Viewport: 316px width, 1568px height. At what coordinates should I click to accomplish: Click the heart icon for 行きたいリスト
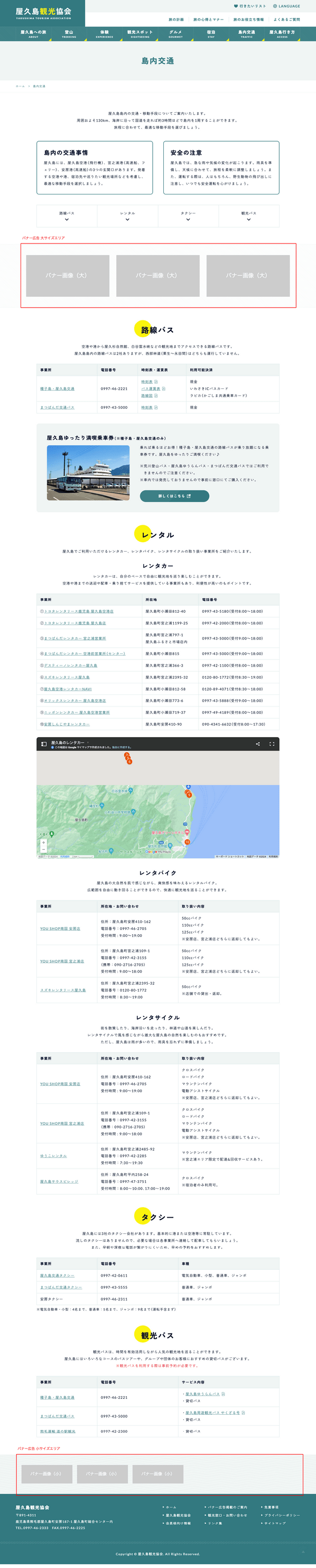point(235,6)
